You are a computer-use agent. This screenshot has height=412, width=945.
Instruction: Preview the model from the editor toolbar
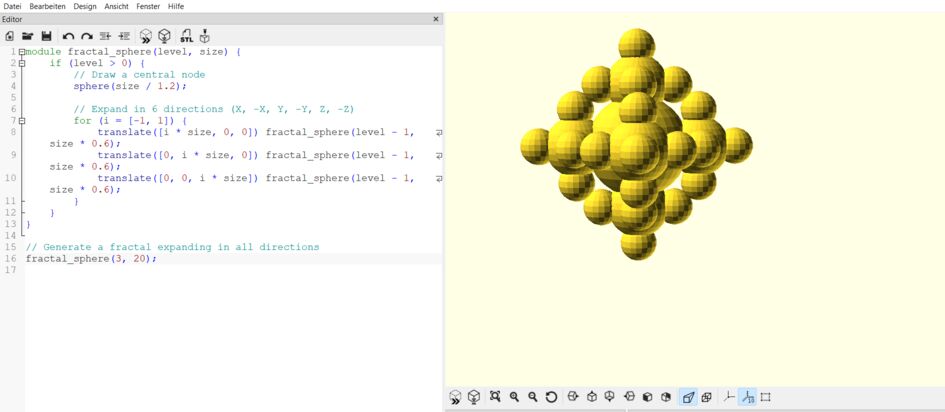tap(145, 36)
